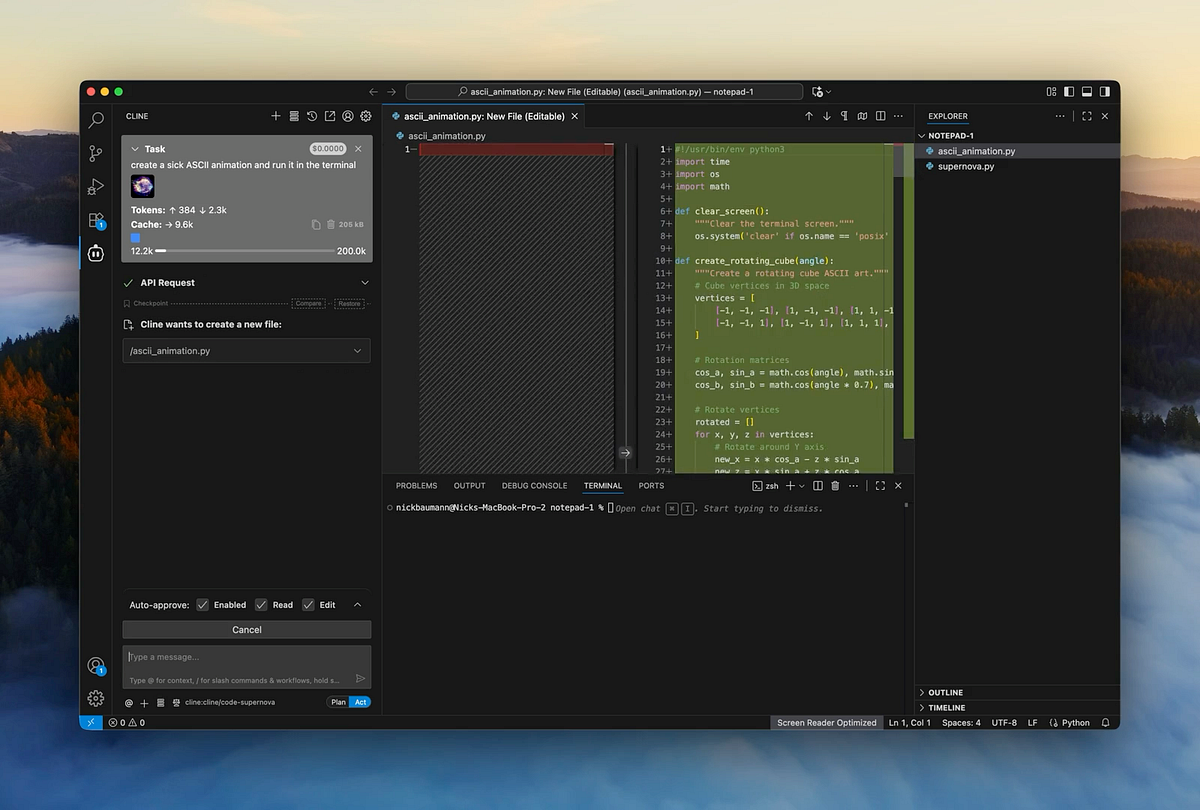Screen dimensions: 1200x810
Task: Open the Extensions view icon
Action: (96, 220)
